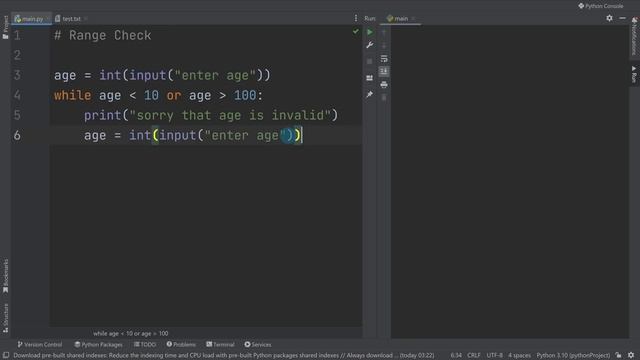Click the shared indexes download status message
The height and width of the screenshot is (360, 640).
(224, 356)
